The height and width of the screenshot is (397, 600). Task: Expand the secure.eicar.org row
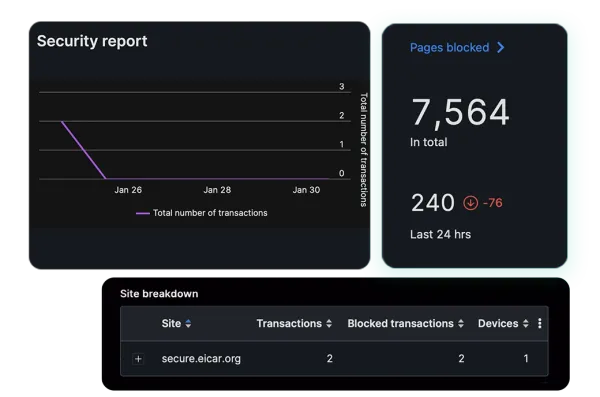pos(138,359)
